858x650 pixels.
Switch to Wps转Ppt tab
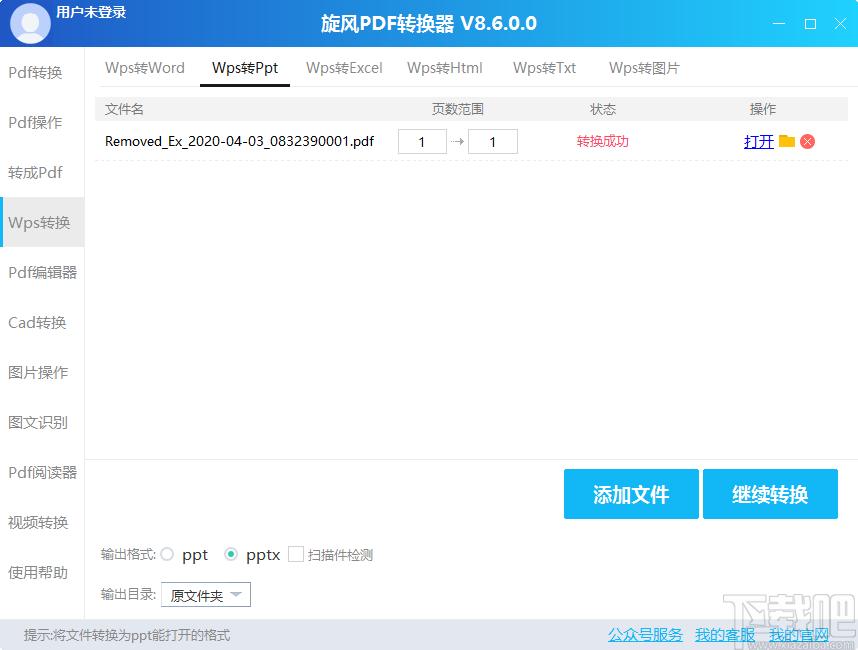(245, 68)
